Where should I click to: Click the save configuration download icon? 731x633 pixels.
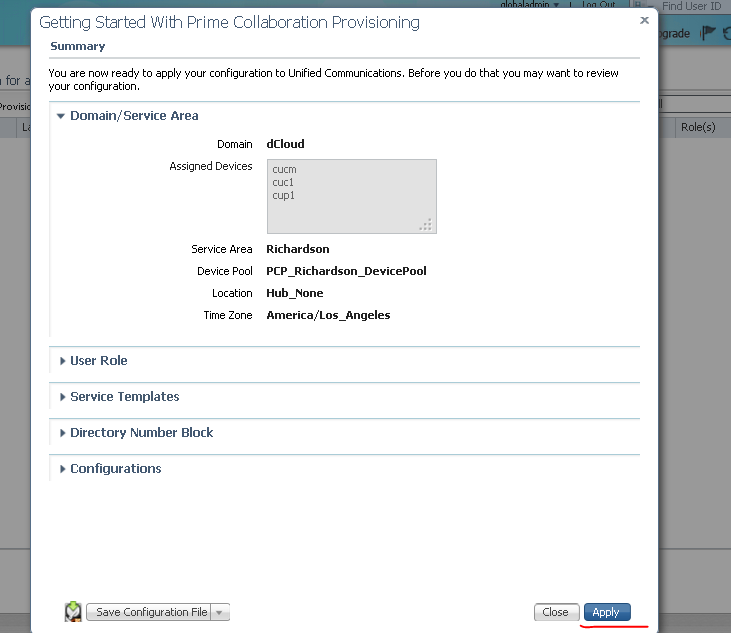(x=73, y=612)
